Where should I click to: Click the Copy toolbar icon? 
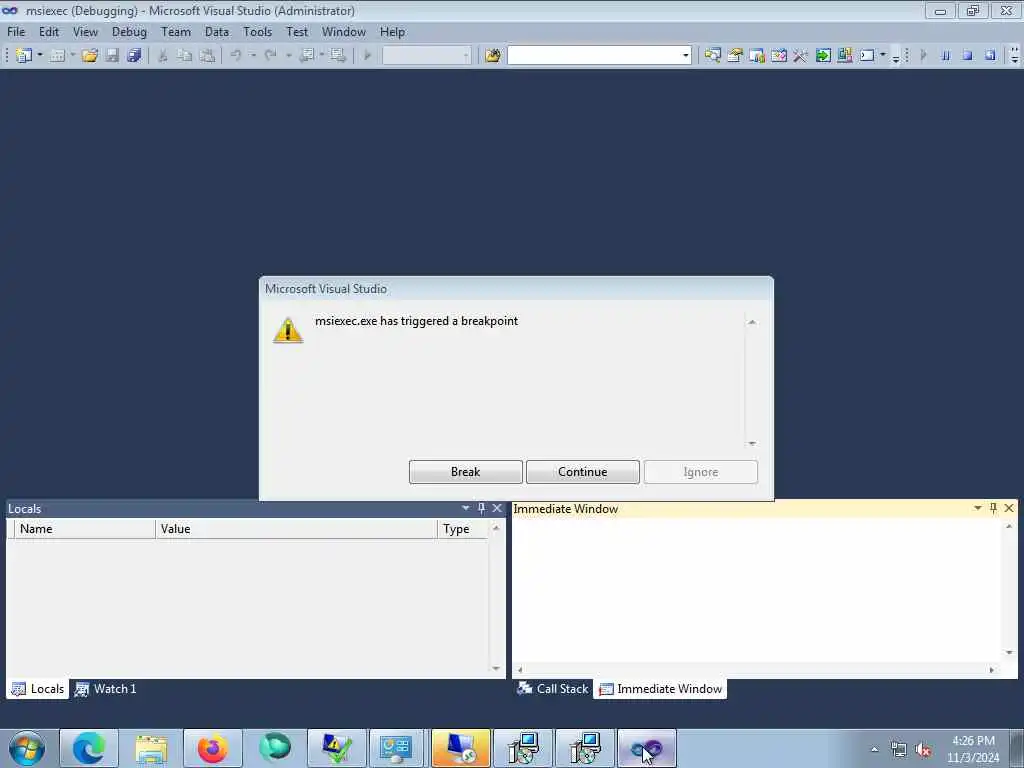pos(185,56)
